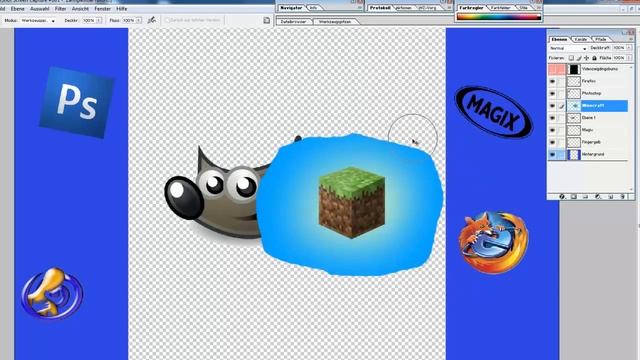
Task: Click the Fluss 100% value field
Action: pyautogui.click(x=129, y=20)
